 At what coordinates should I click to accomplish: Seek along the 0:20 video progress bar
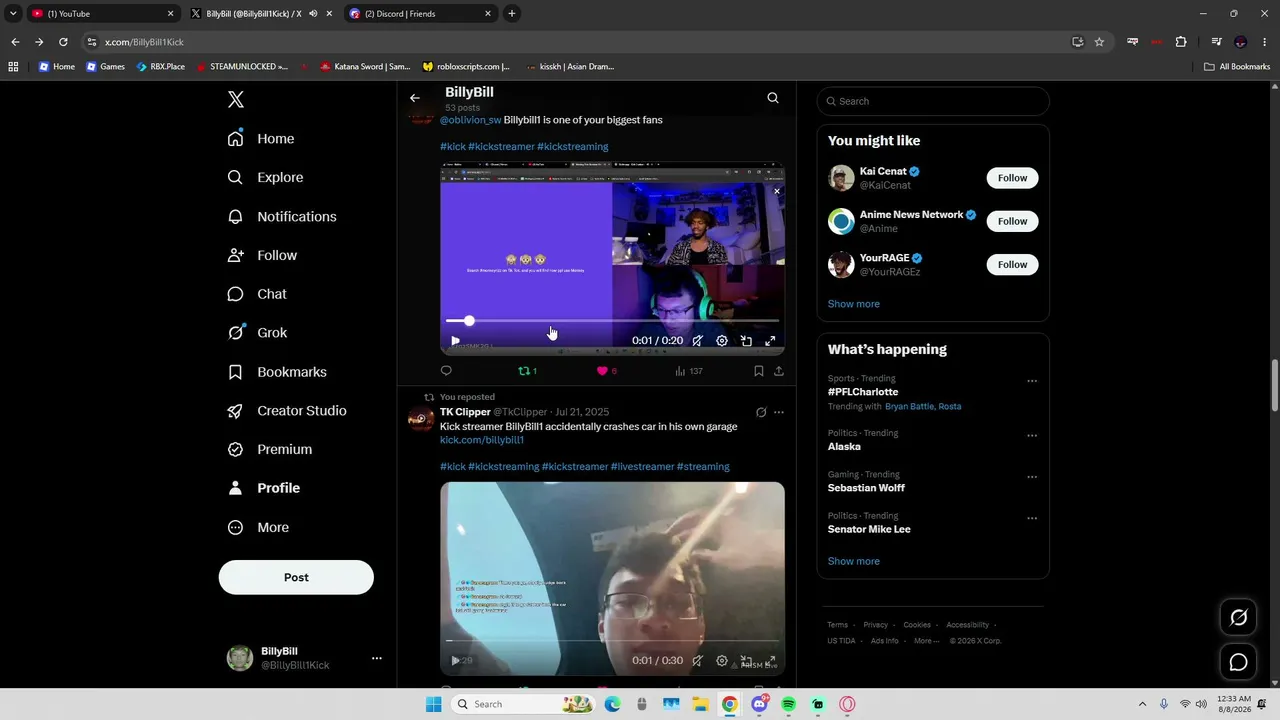tap(612, 321)
